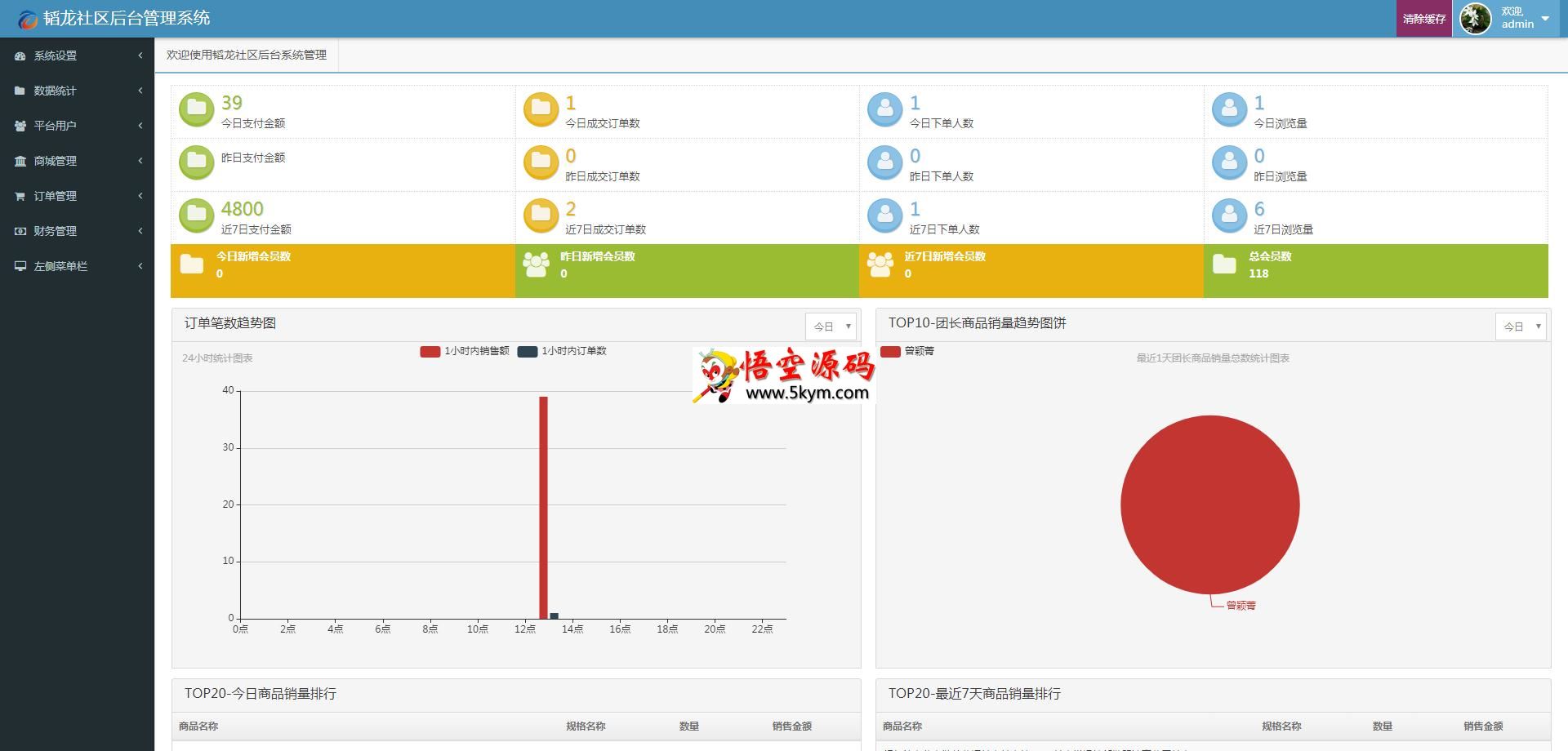Click the 数据统计 folder icon

pos(20,91)
